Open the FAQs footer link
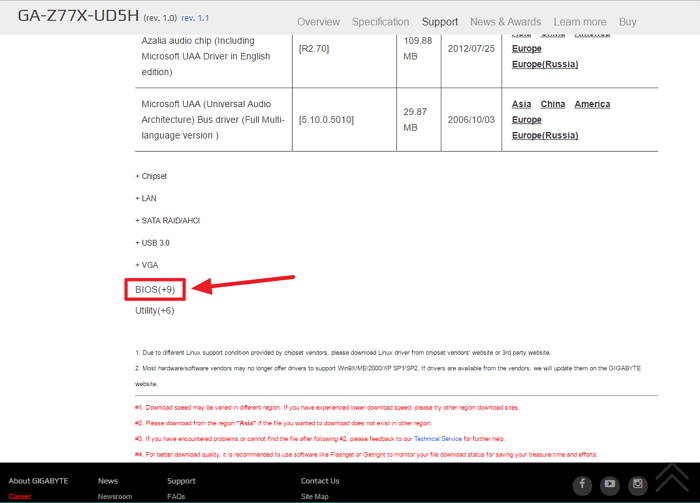The image size is (700, 503). tap(176, 497)
